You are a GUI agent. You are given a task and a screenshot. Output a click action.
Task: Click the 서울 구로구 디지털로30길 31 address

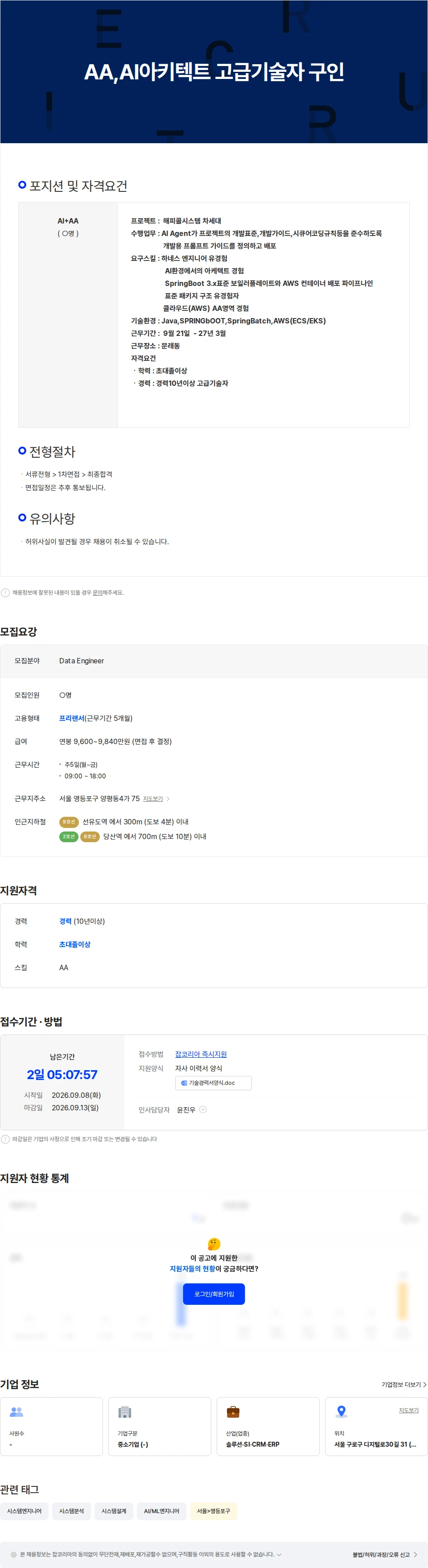point(375,1444)
